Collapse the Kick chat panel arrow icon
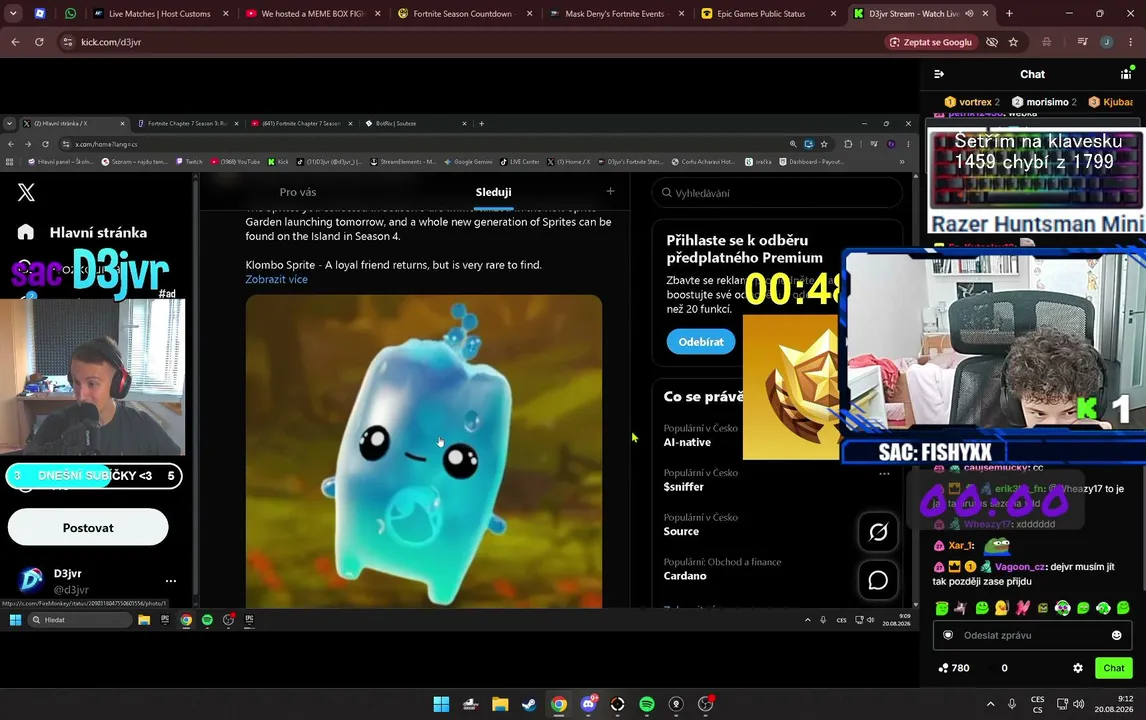Viewport: 1146px width, 720px height. 939,74
